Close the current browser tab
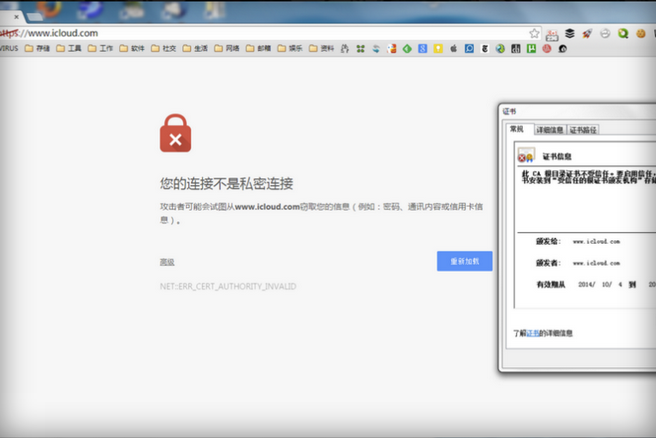656x438 pixels. (16, 17)
